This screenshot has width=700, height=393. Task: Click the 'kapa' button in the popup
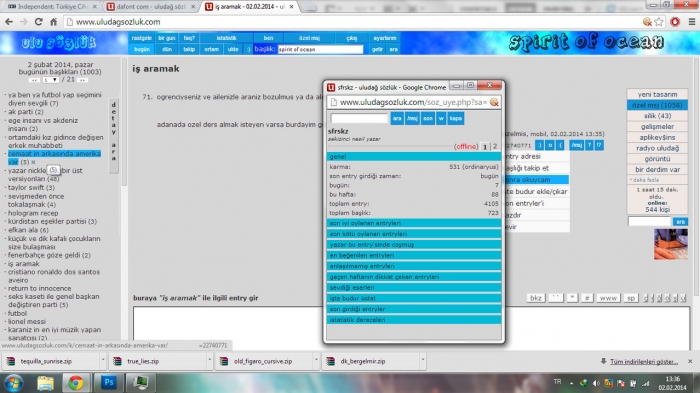(x=455, y=118)
